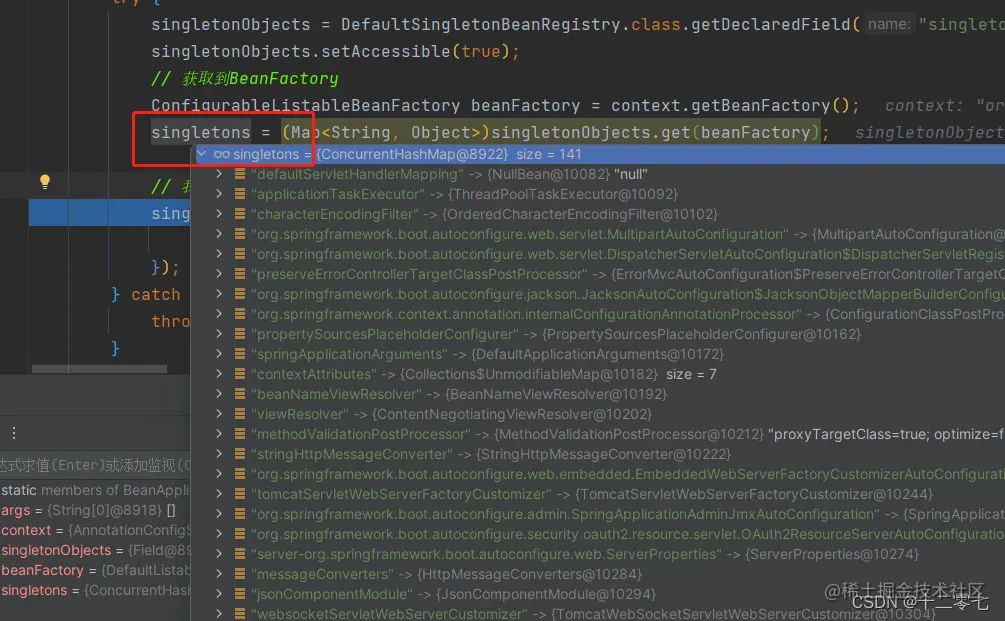Click the yellow lightbulb intention icon
Viewport: 1005px width, 621px height.
pyautogui.click(x=45, y=181)
